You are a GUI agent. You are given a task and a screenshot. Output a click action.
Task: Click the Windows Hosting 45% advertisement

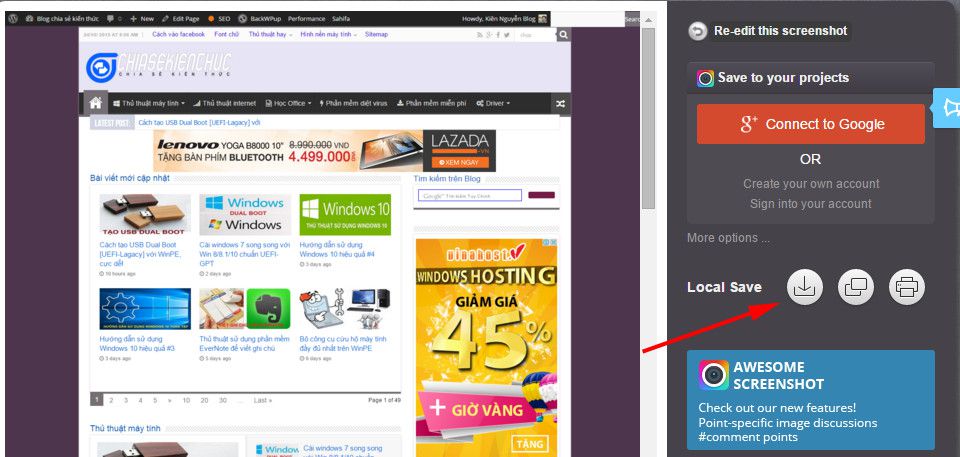pyautogui.click(x=486, y=347)
